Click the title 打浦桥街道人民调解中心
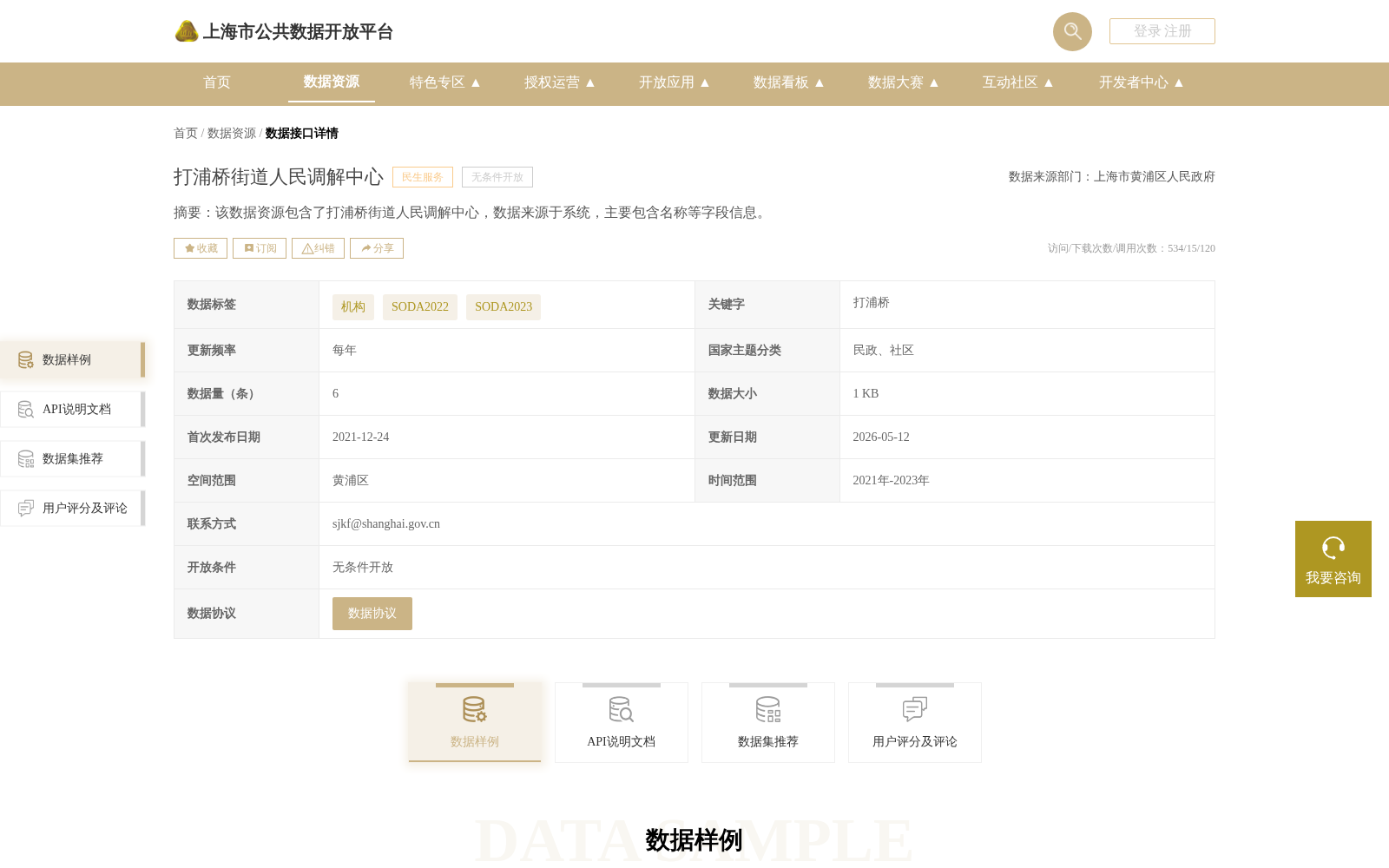The image size is (1389, 868). 279,177
